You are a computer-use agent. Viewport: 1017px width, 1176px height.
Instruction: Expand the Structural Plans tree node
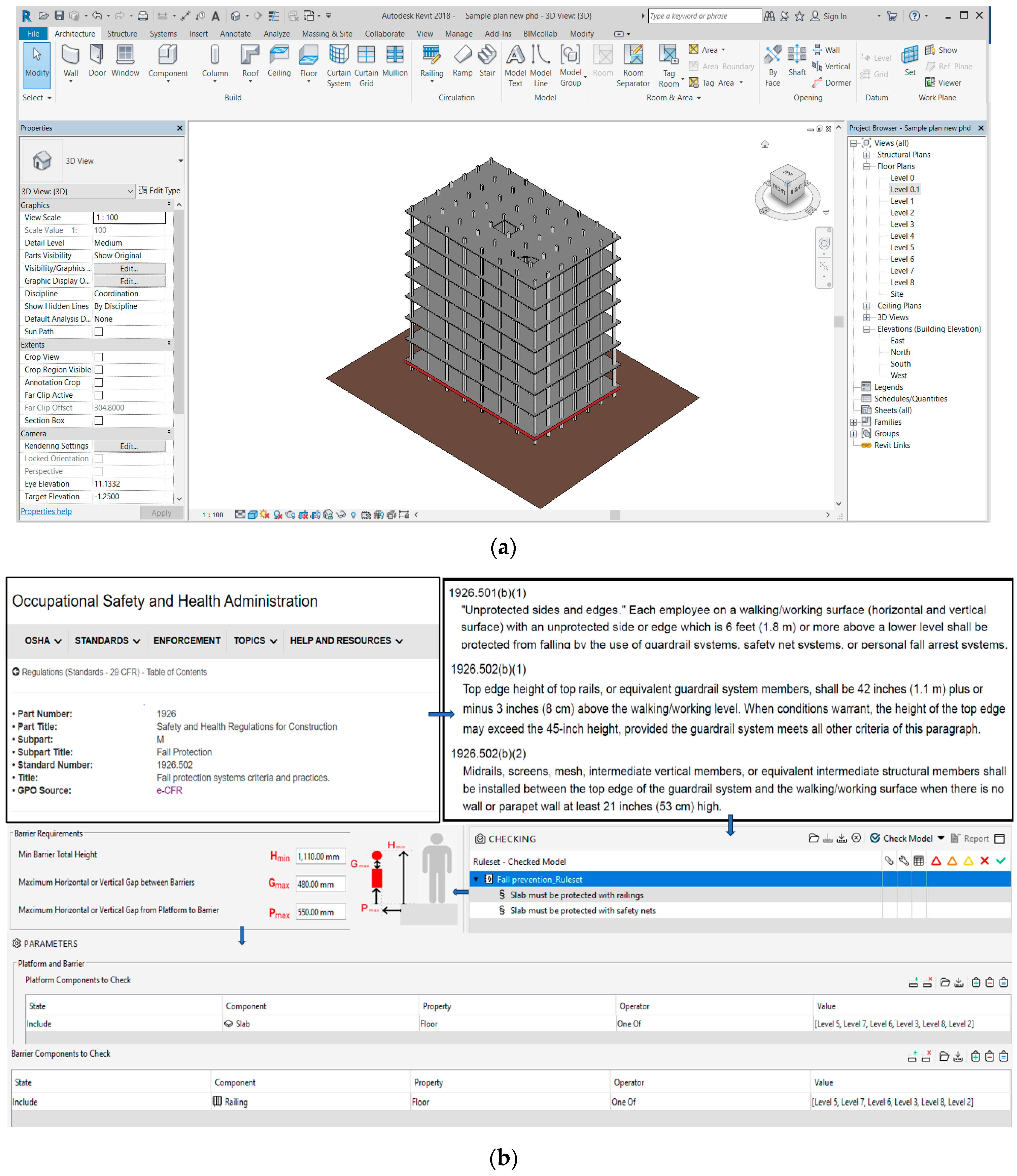[867, 155]
